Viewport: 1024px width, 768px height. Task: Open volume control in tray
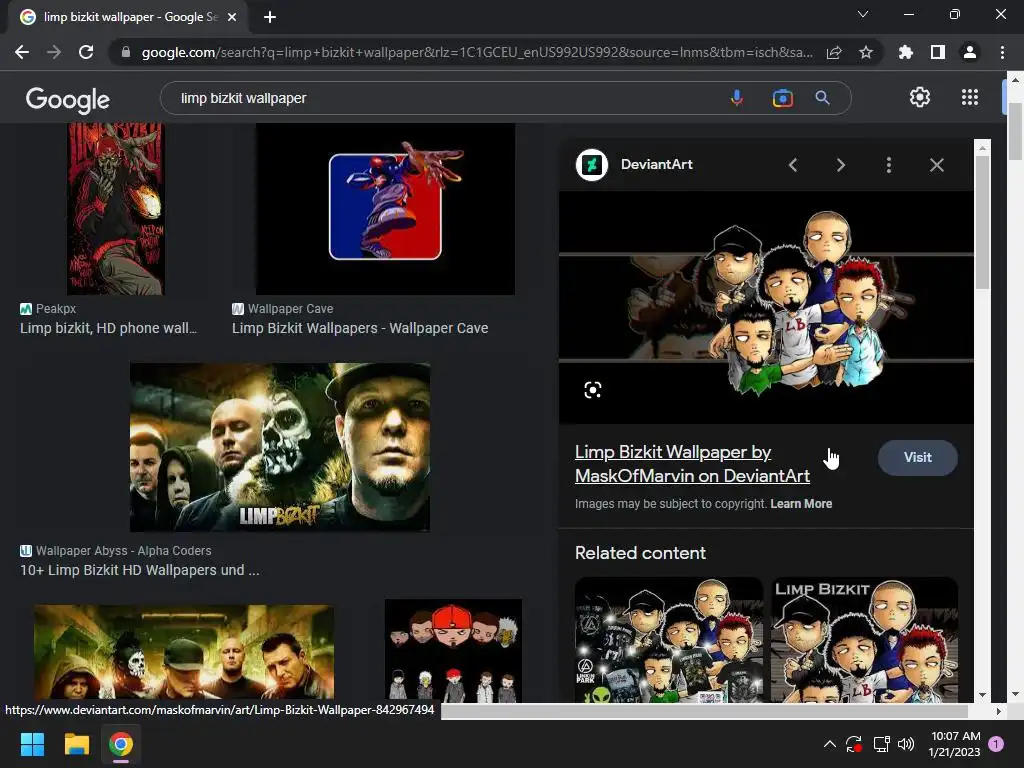[x=906, y=744]
